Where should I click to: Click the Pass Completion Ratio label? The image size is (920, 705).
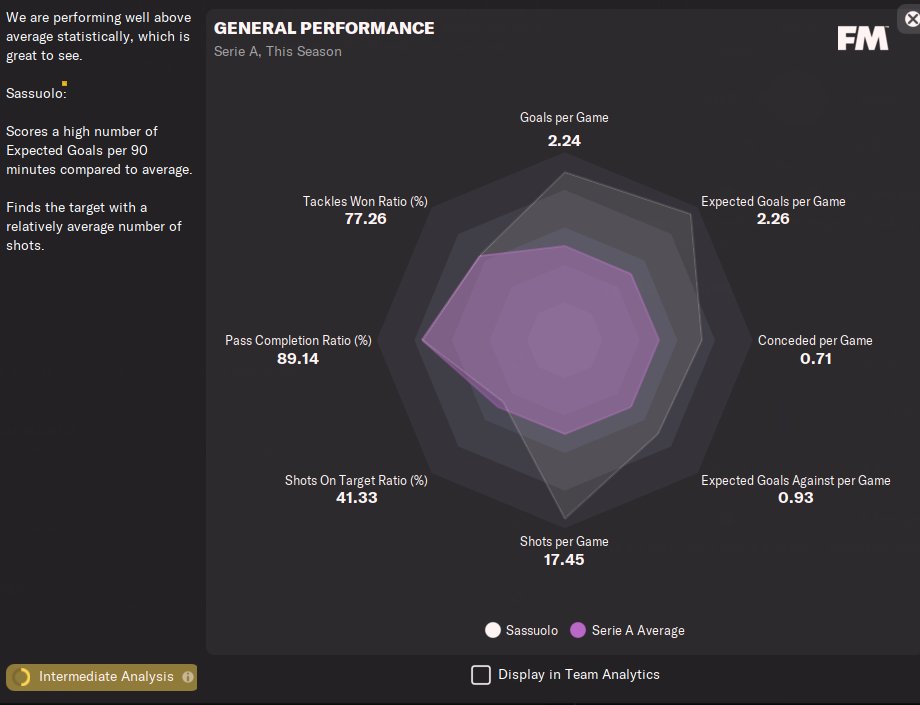[298, 341]
